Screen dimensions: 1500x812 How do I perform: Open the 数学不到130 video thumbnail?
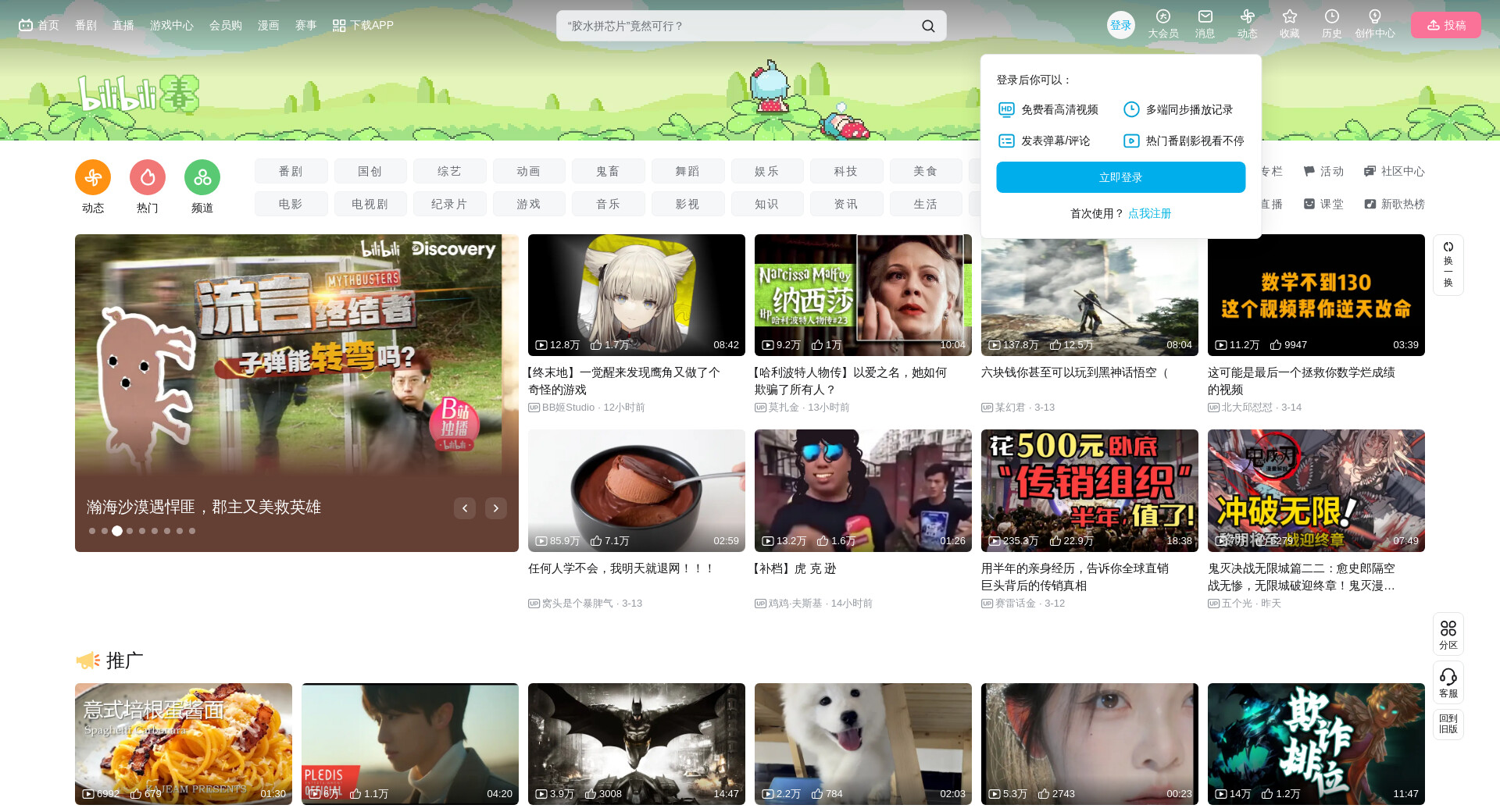(x=1316, y=295)
